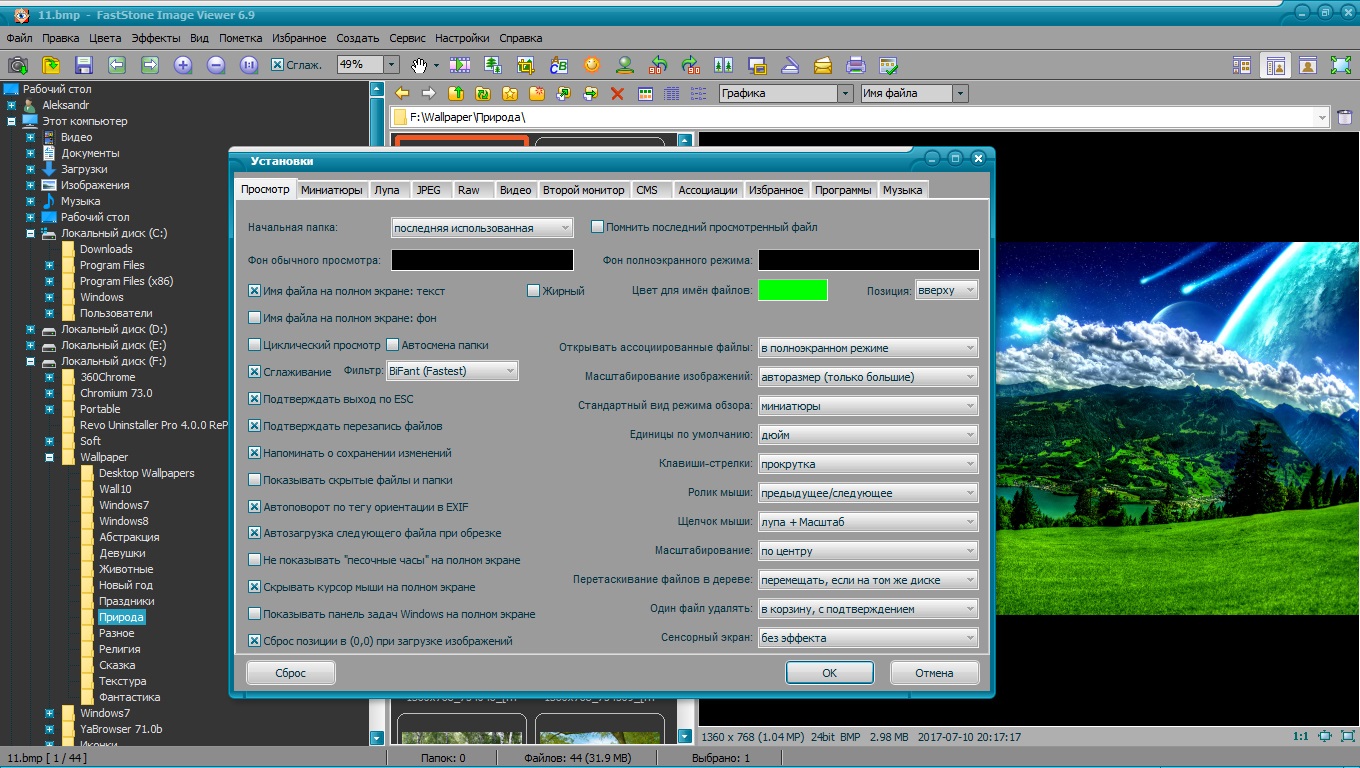Open the print dialog via printer icon

(855, 65)
